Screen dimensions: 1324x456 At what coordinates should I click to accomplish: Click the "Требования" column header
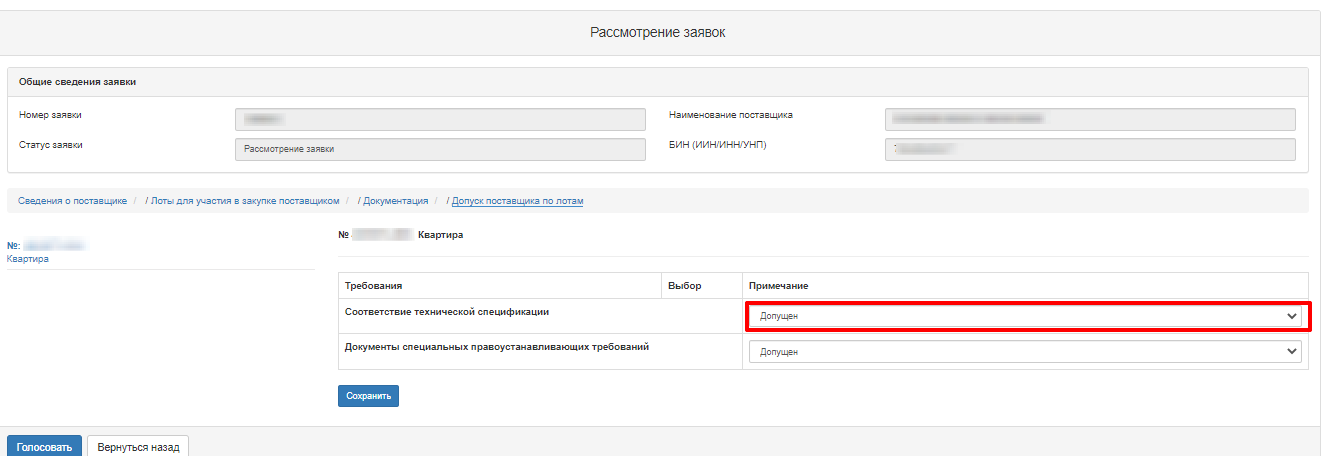pos(373,286)
